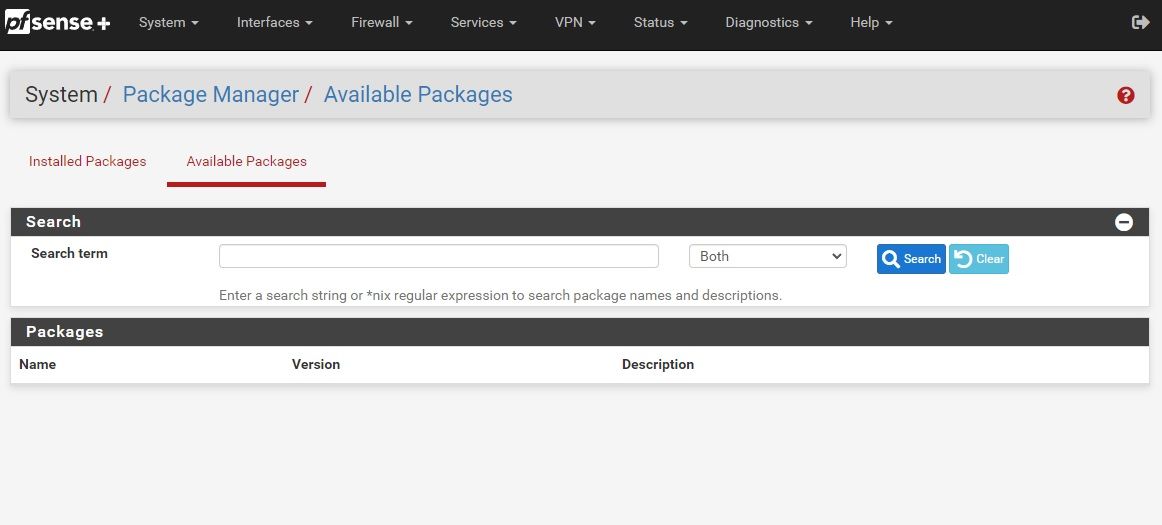Open the Services menu
1162x525 pixels.
pos(483,22)
